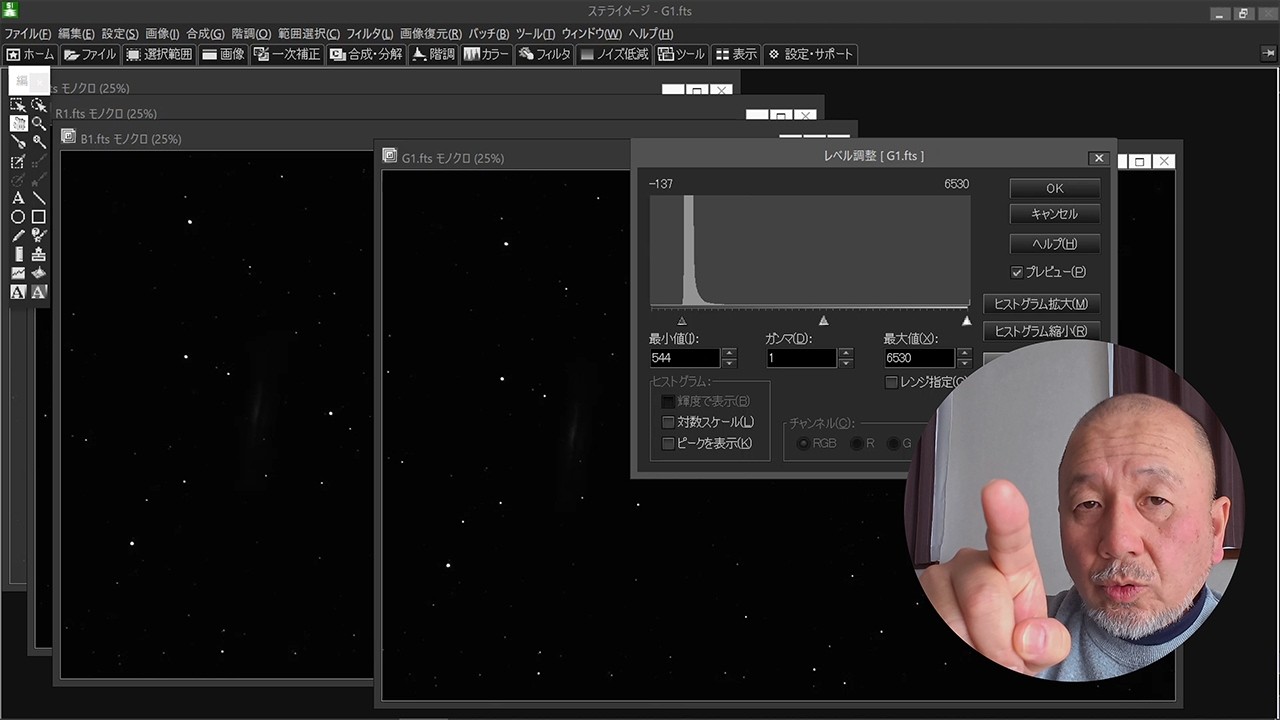
Task: Open the line graph tool
Action: pos(18,273)
